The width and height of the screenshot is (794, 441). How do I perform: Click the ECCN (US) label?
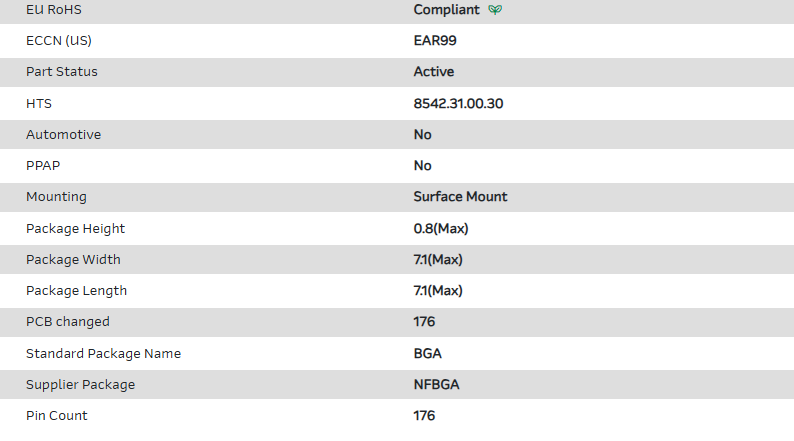click(66, 41)
